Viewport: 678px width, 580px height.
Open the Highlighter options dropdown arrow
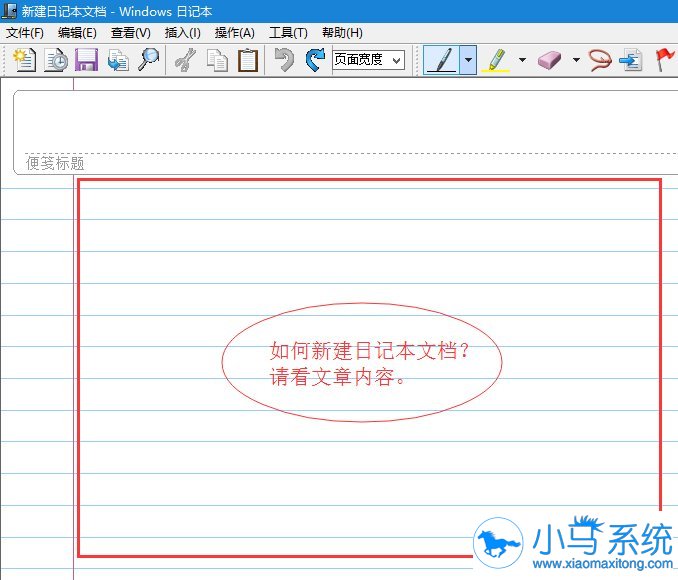522,60
